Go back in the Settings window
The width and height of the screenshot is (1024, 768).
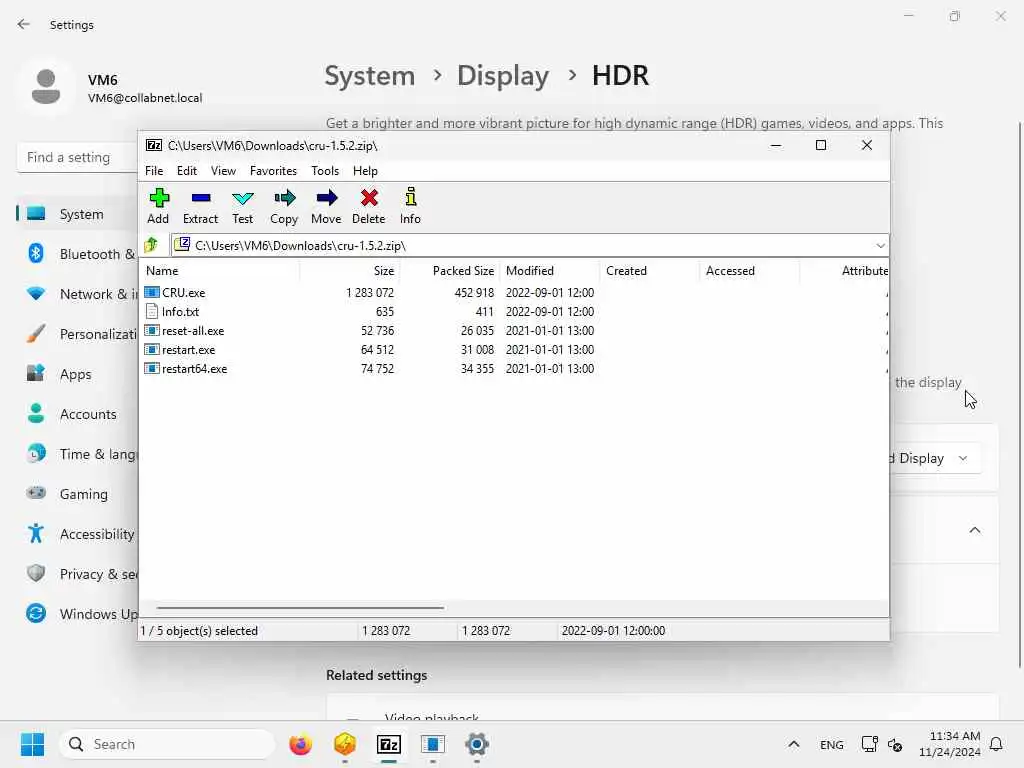pos(24,24)
